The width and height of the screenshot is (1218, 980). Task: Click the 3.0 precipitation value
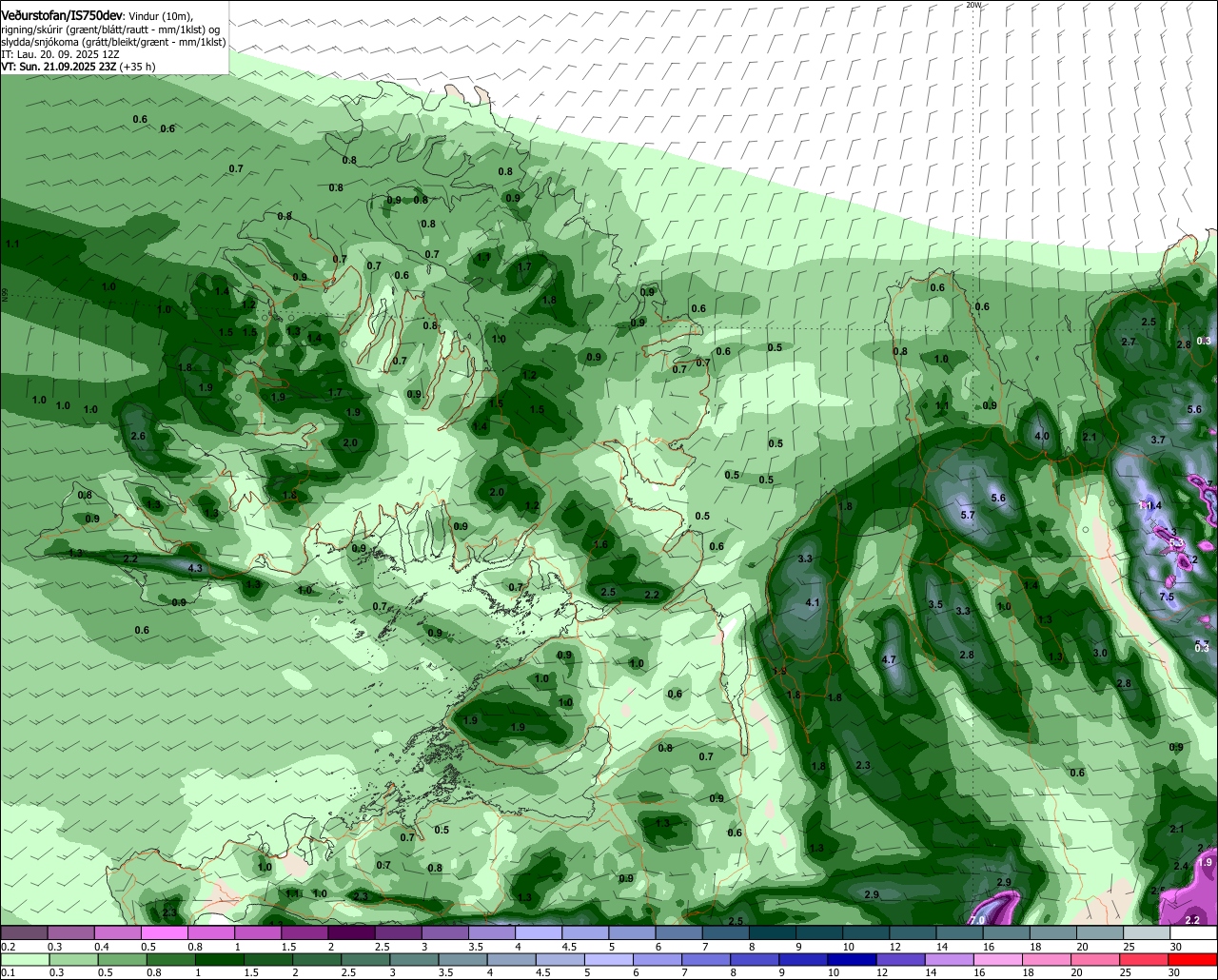point(1100,653)
